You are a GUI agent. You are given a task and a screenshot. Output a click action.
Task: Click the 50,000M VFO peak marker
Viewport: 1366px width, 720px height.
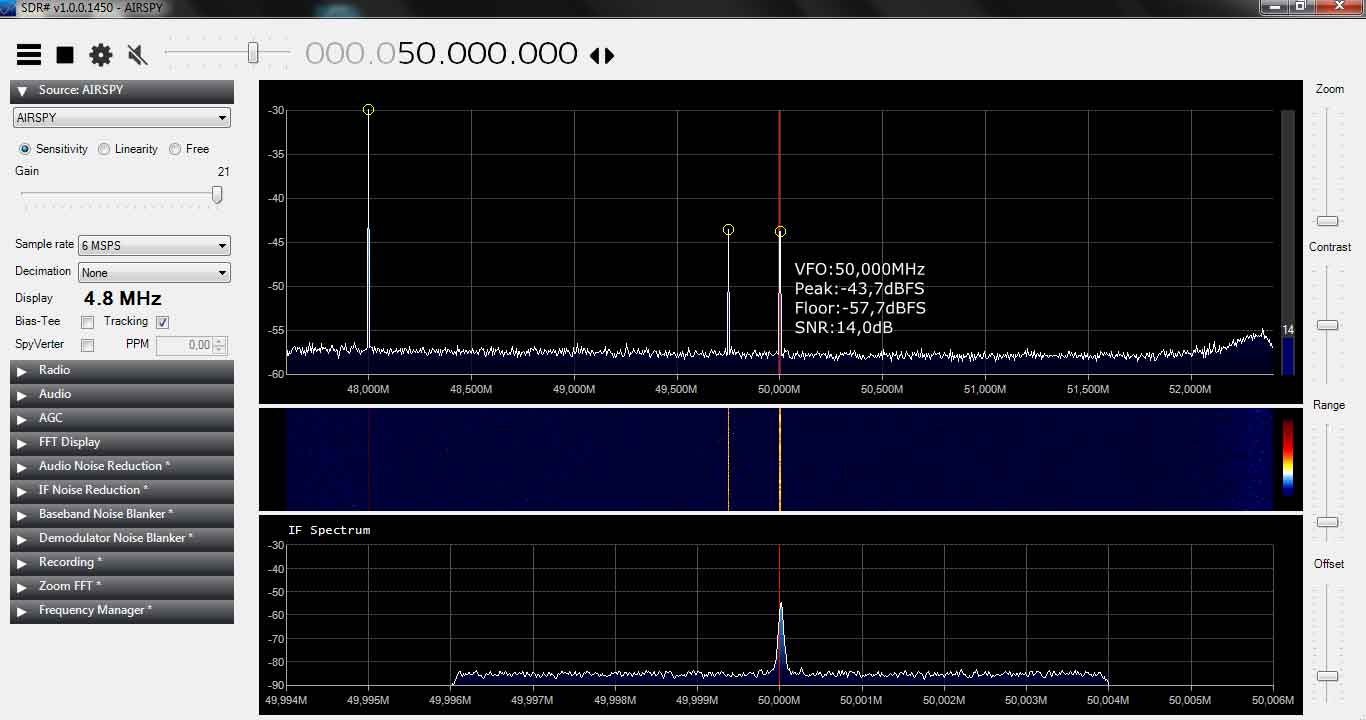coord(780,232)
